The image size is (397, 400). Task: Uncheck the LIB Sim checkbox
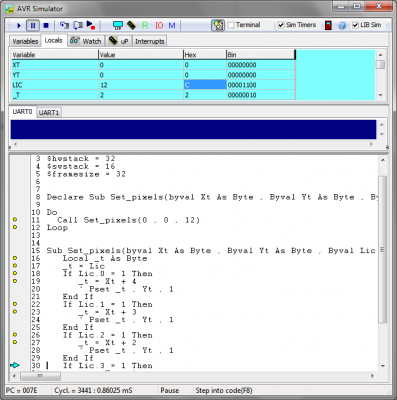355,25
